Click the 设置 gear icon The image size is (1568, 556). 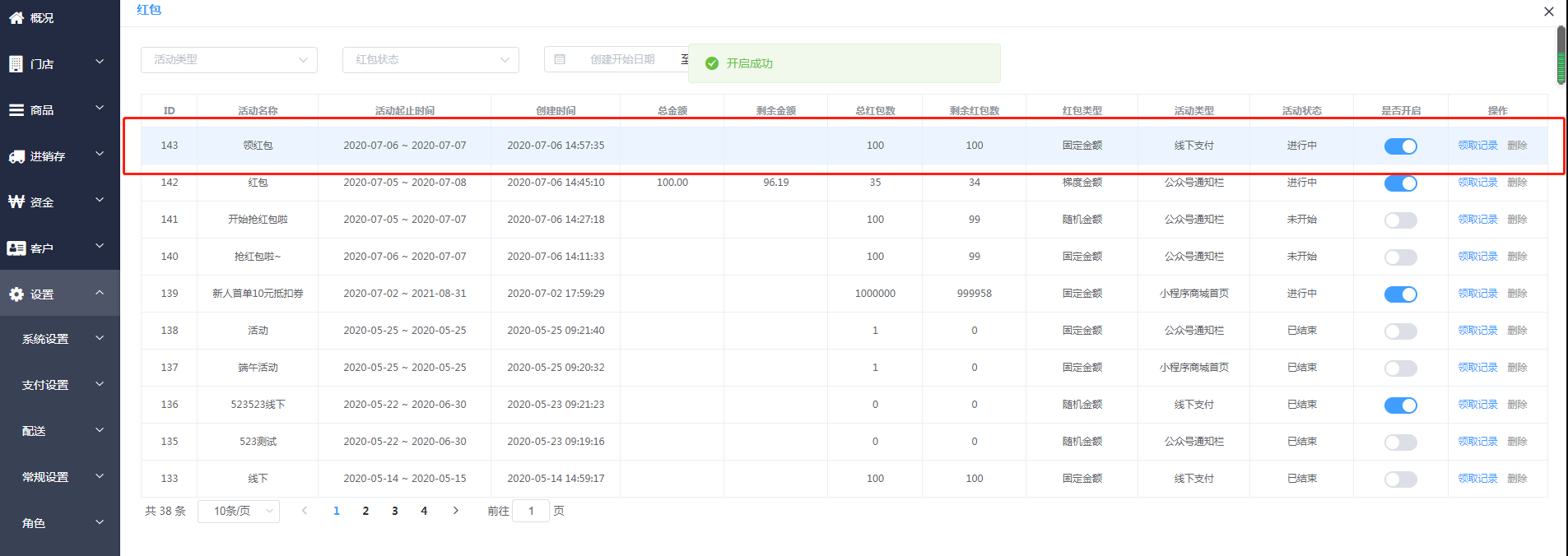(x=16, y=294)
